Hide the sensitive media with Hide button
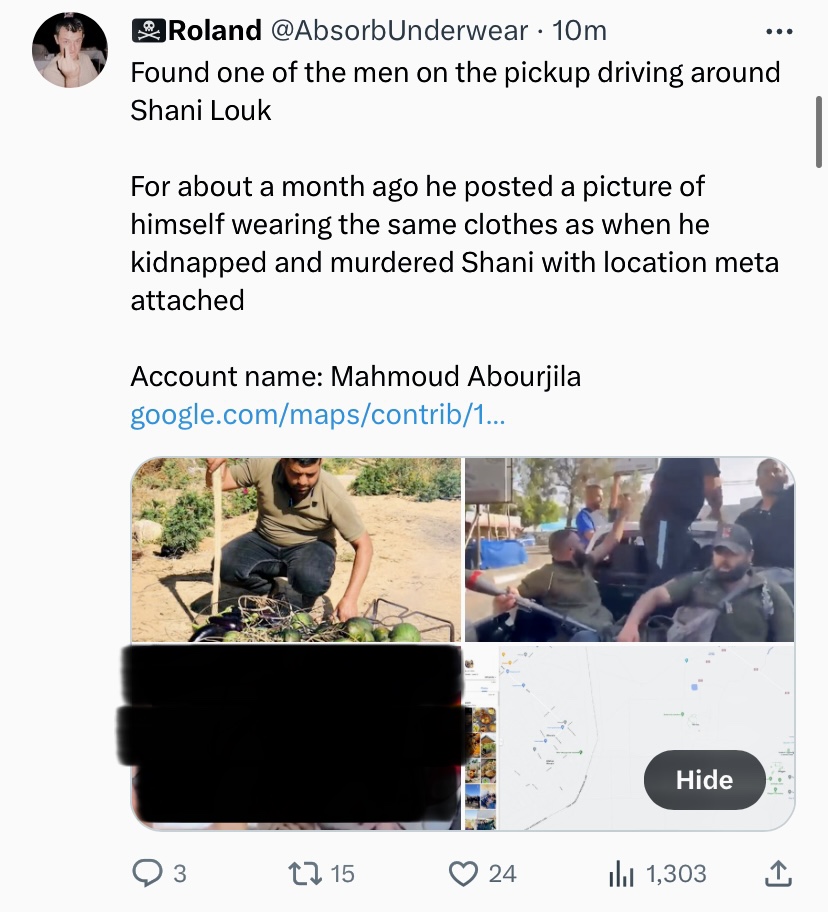The image size is (828, 912). click(x=704, y=780)
